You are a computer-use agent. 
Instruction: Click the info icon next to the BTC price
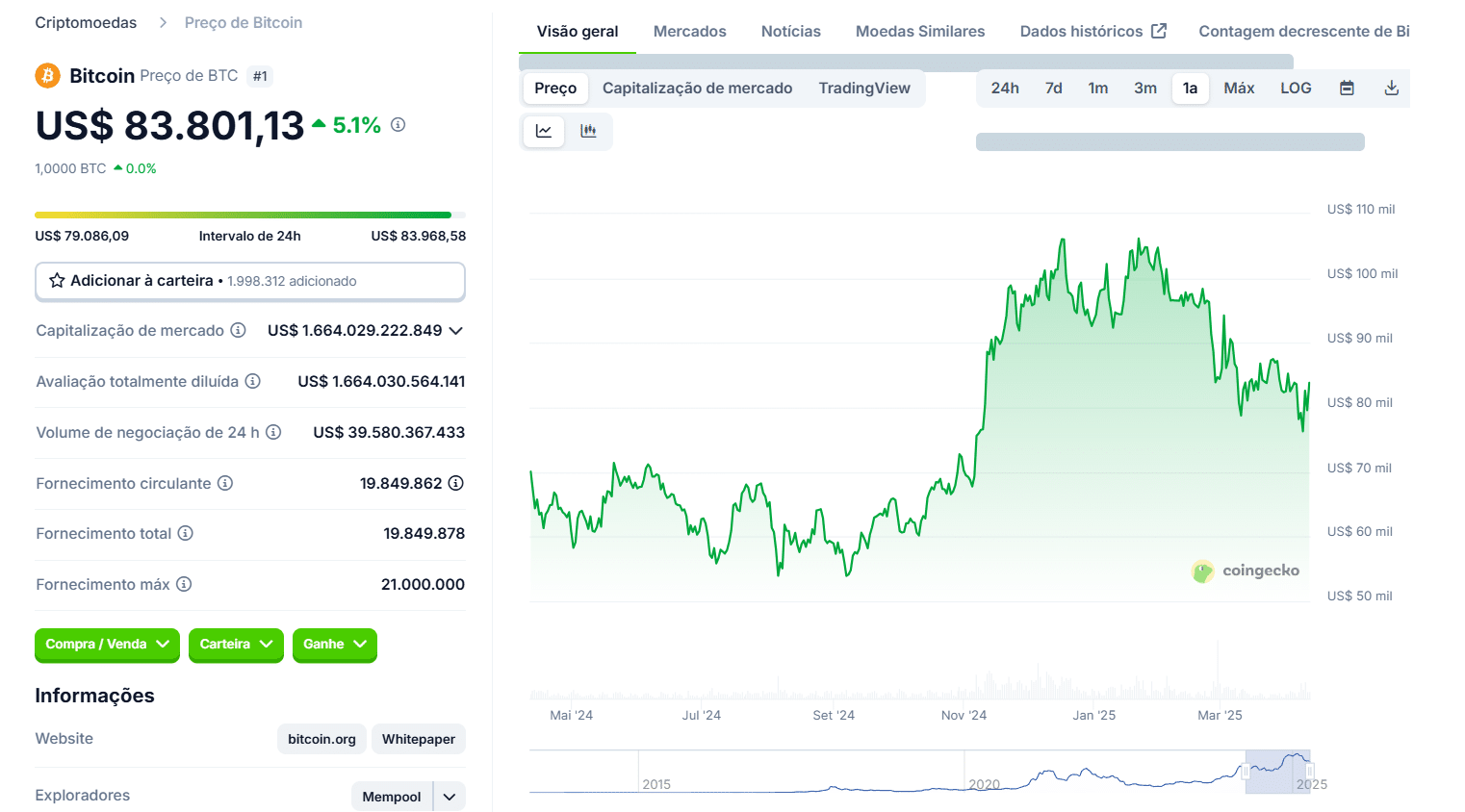tap(398, 124)
